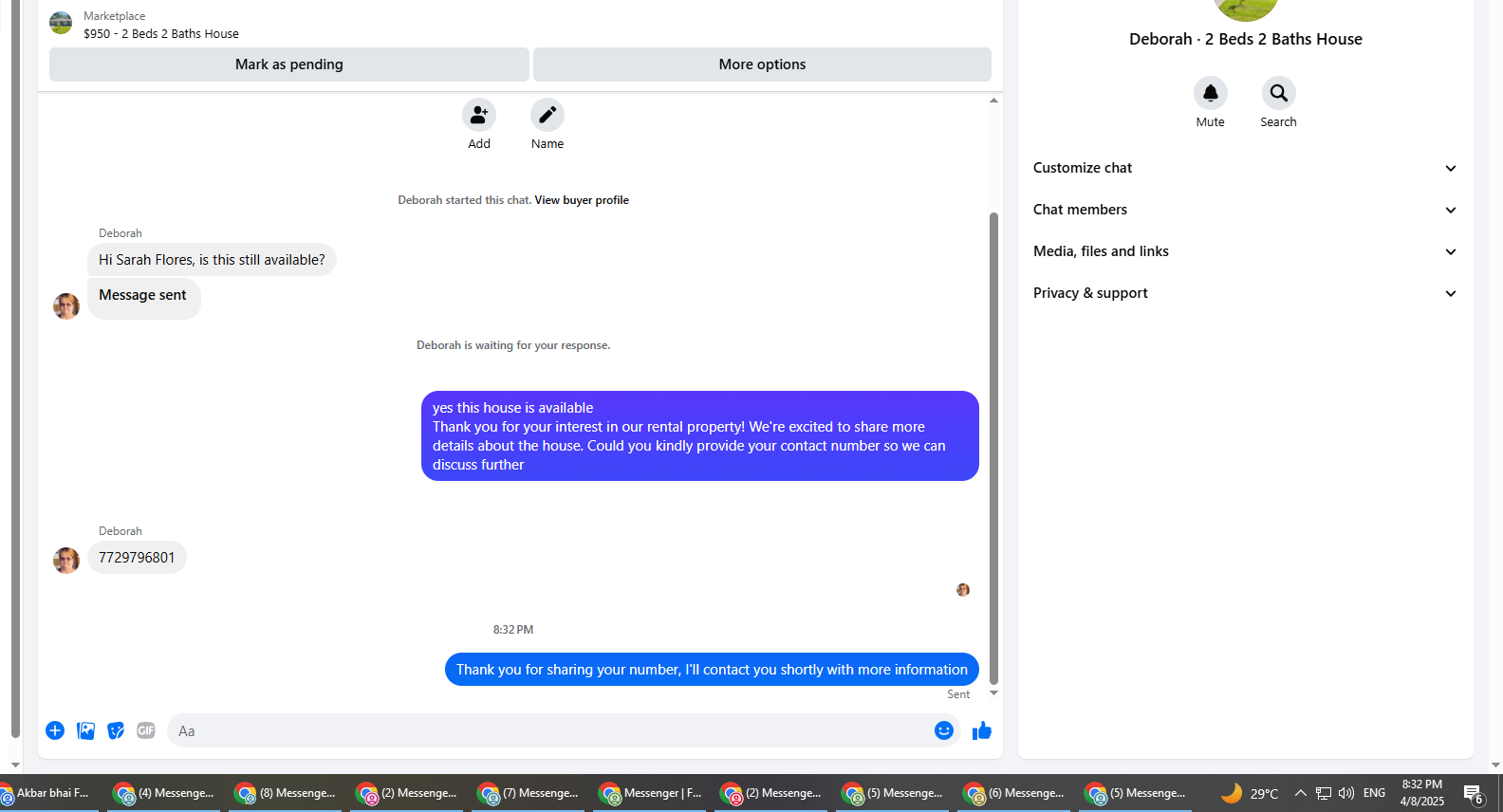Open More options for the listing
1503x812 pixels.
[762, 65]
